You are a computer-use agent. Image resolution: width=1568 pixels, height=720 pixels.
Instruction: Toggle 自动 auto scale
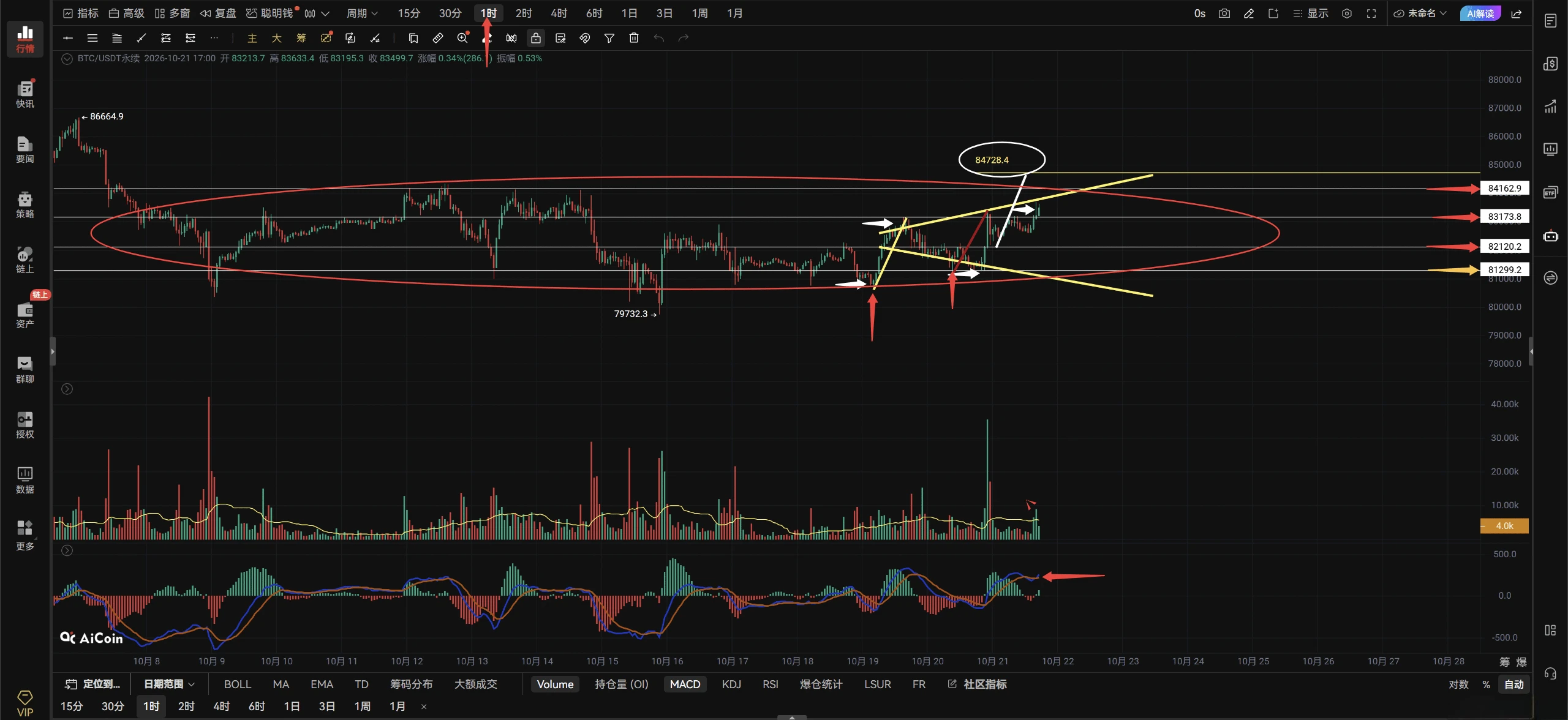point(1513,684)
